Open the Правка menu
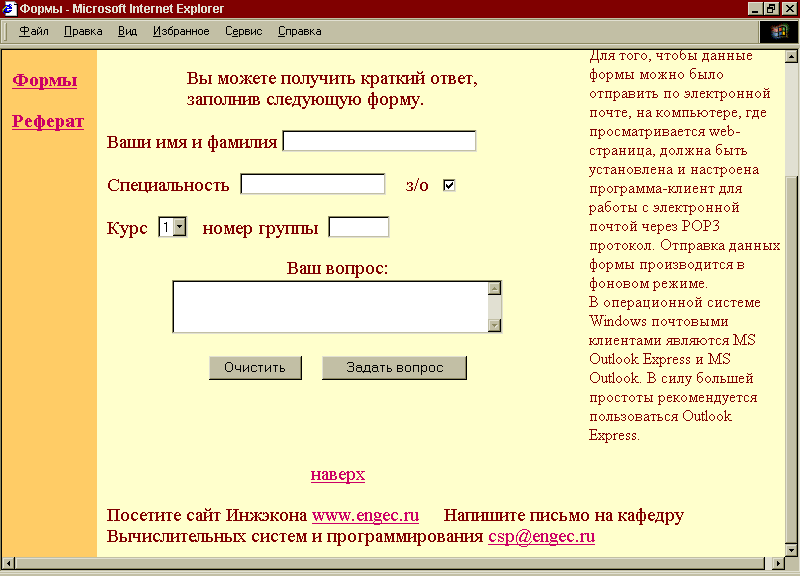 coord(83,32)
